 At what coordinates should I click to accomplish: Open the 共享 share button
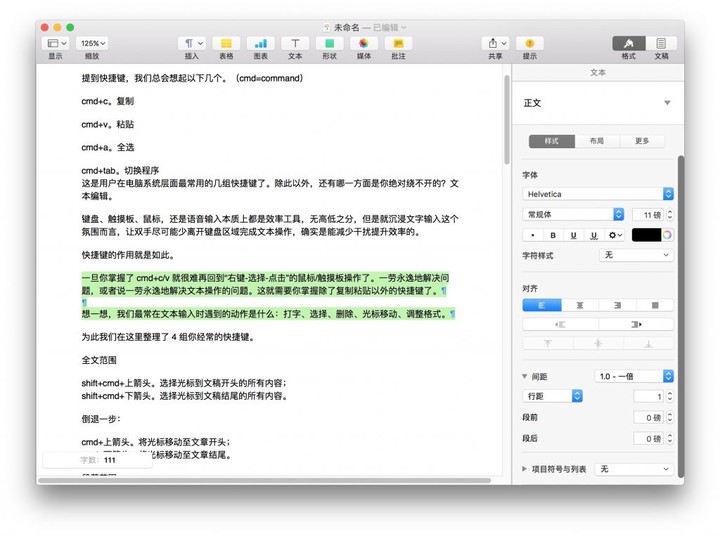[495, 43]
